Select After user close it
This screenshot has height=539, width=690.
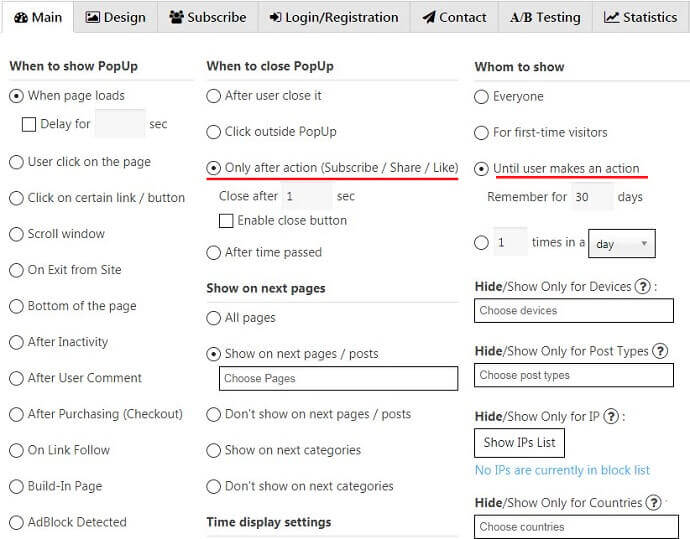(213, 96)
